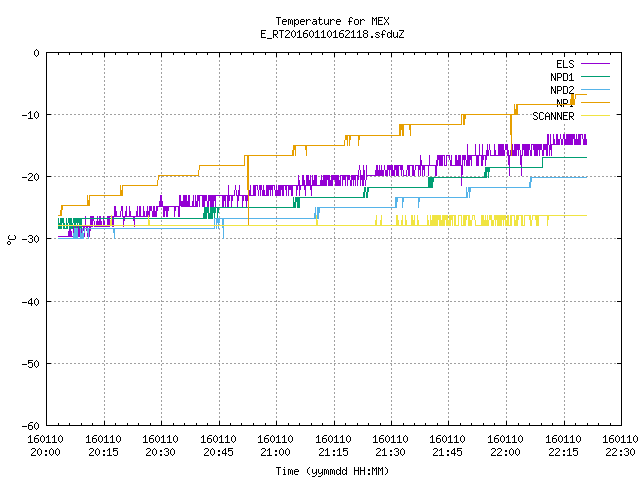Click the °C y-axis unit label

coord(11,240)
